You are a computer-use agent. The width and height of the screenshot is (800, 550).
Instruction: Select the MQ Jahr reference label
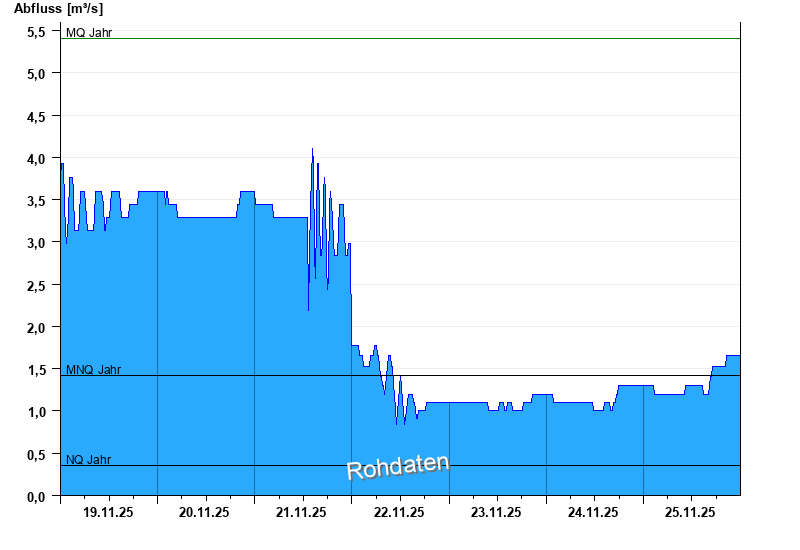89,32
